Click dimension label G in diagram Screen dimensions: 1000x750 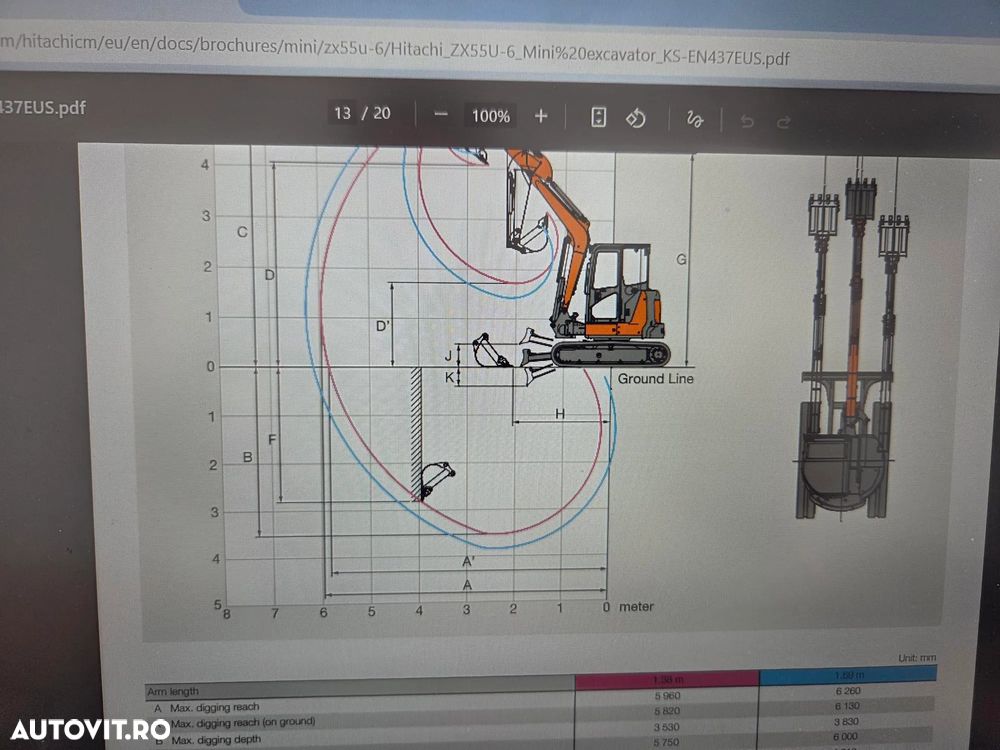pyautogui.click(x=681, y=260)
